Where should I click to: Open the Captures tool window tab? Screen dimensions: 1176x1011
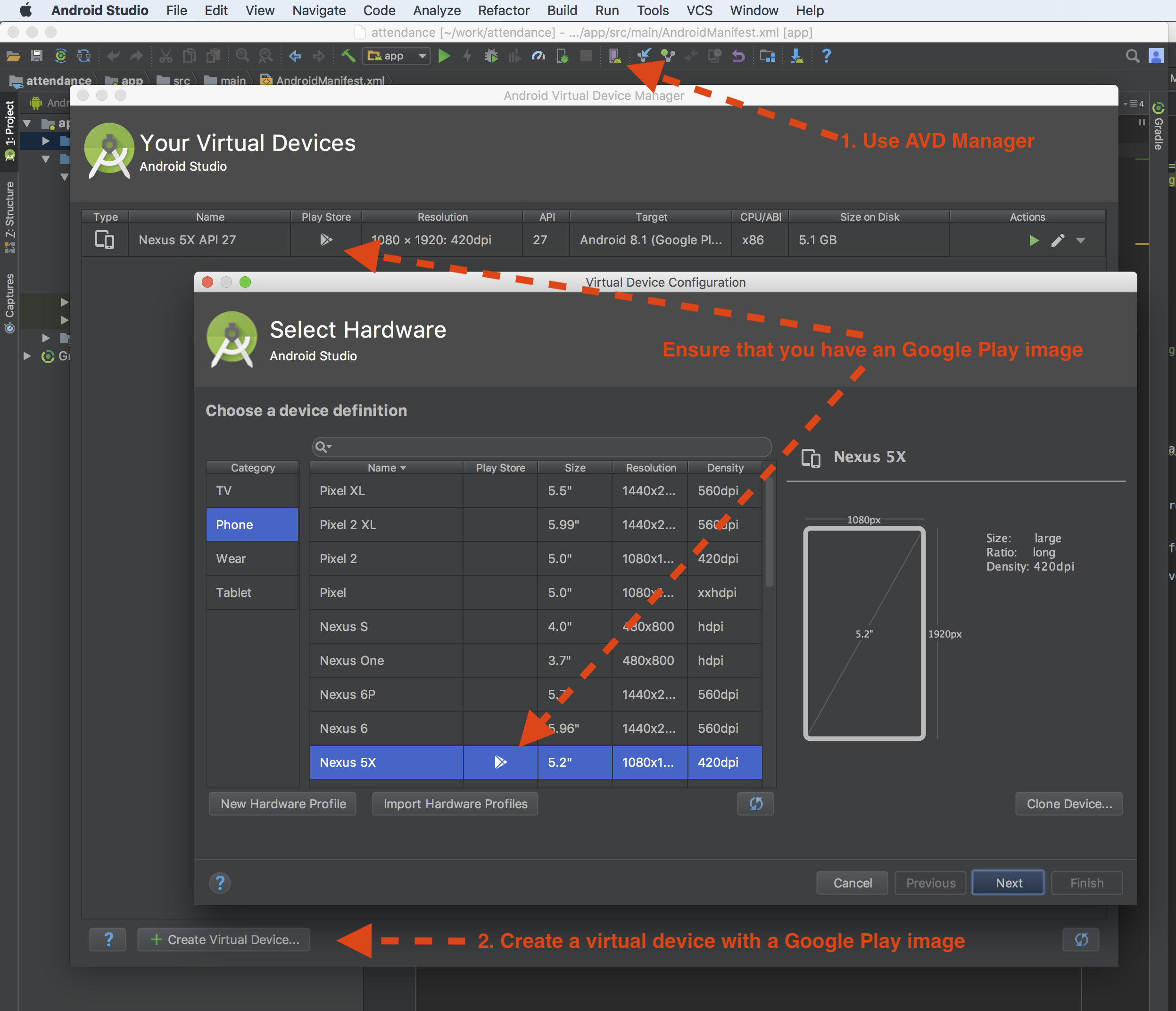click(9, 303)
